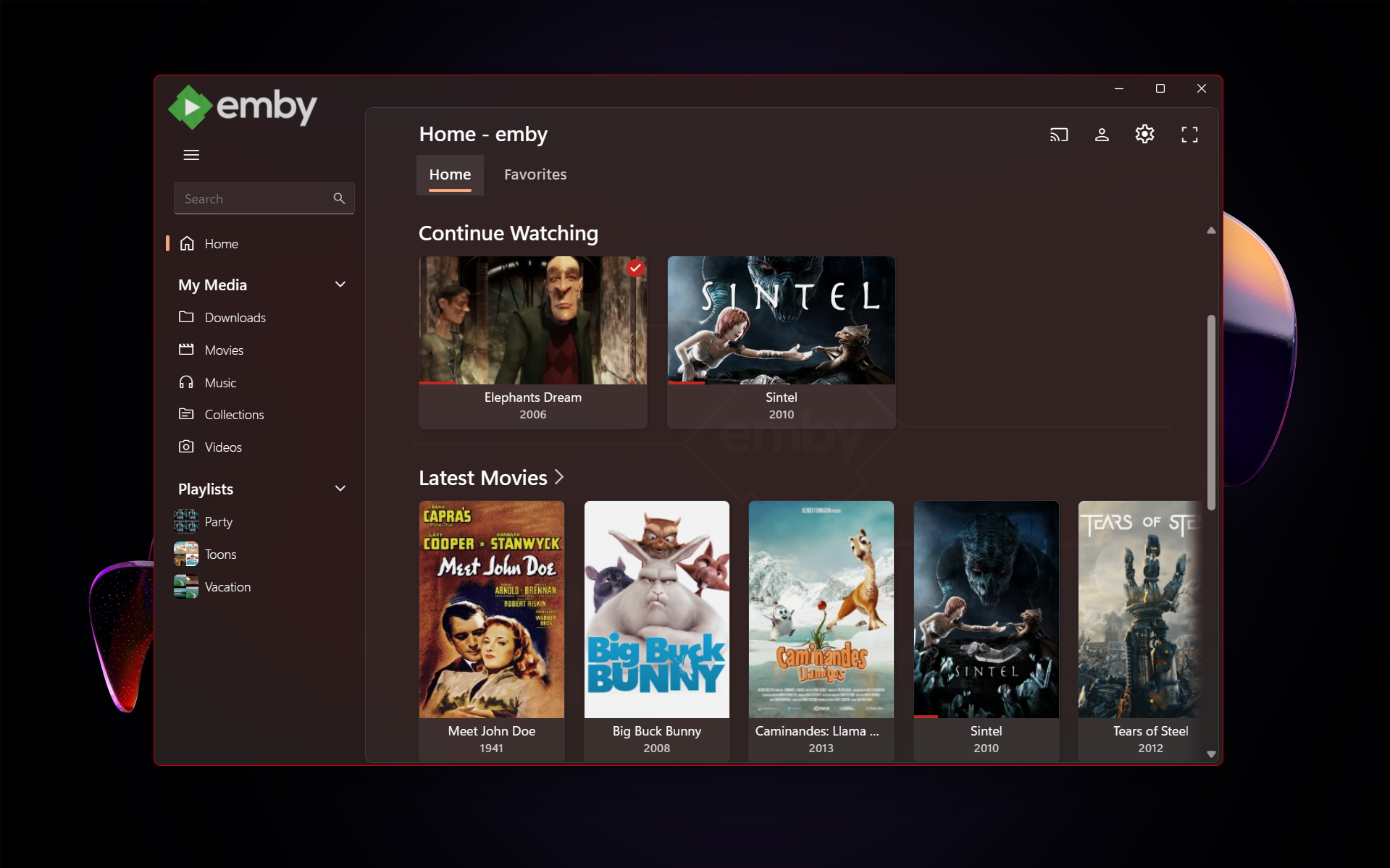Click the "2013" year text
Image resolution: width=1390 pixels, height=868 pixels.
coord(821,749)
